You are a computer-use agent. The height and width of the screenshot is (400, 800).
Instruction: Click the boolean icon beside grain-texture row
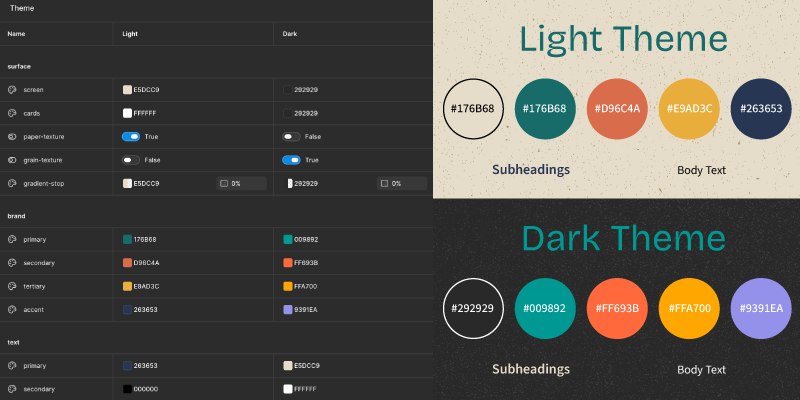[12, 160]
